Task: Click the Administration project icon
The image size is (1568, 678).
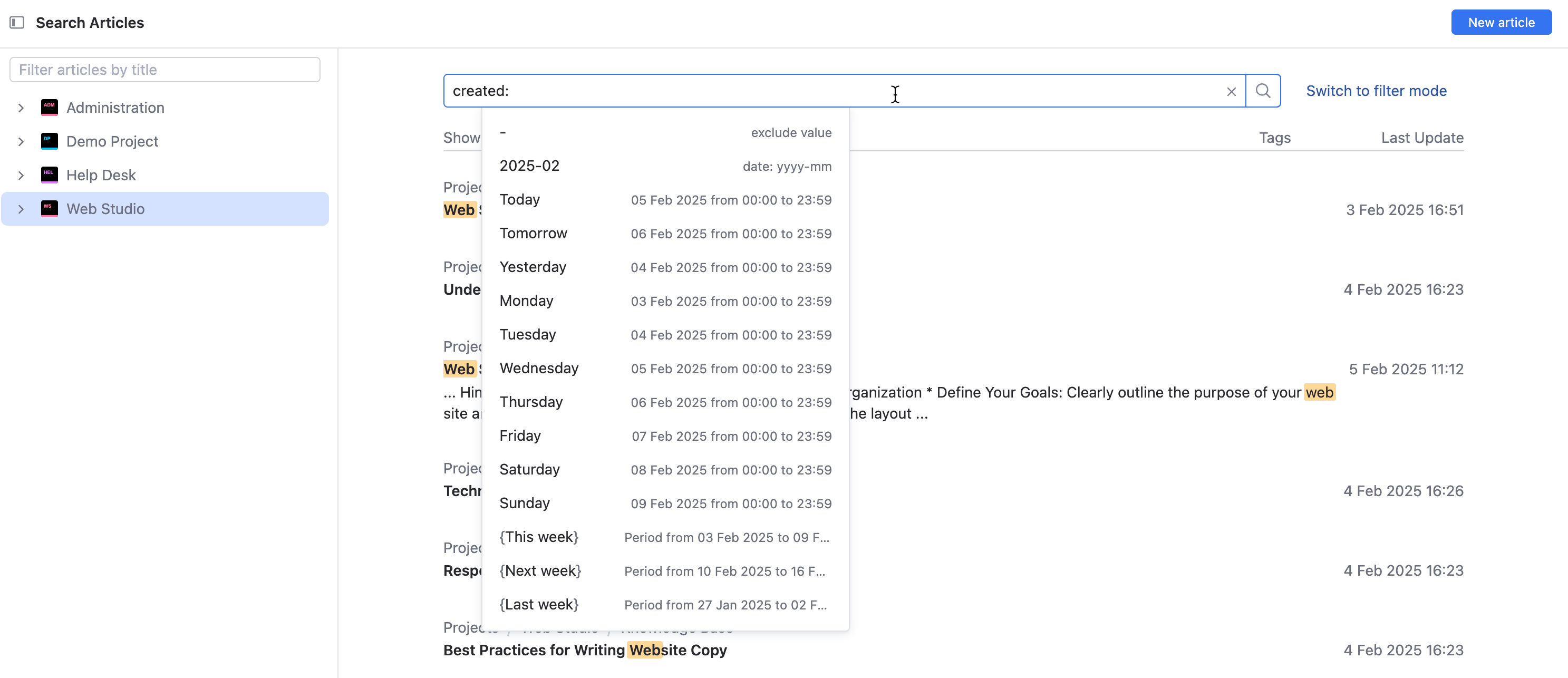Action: (50, 108)
